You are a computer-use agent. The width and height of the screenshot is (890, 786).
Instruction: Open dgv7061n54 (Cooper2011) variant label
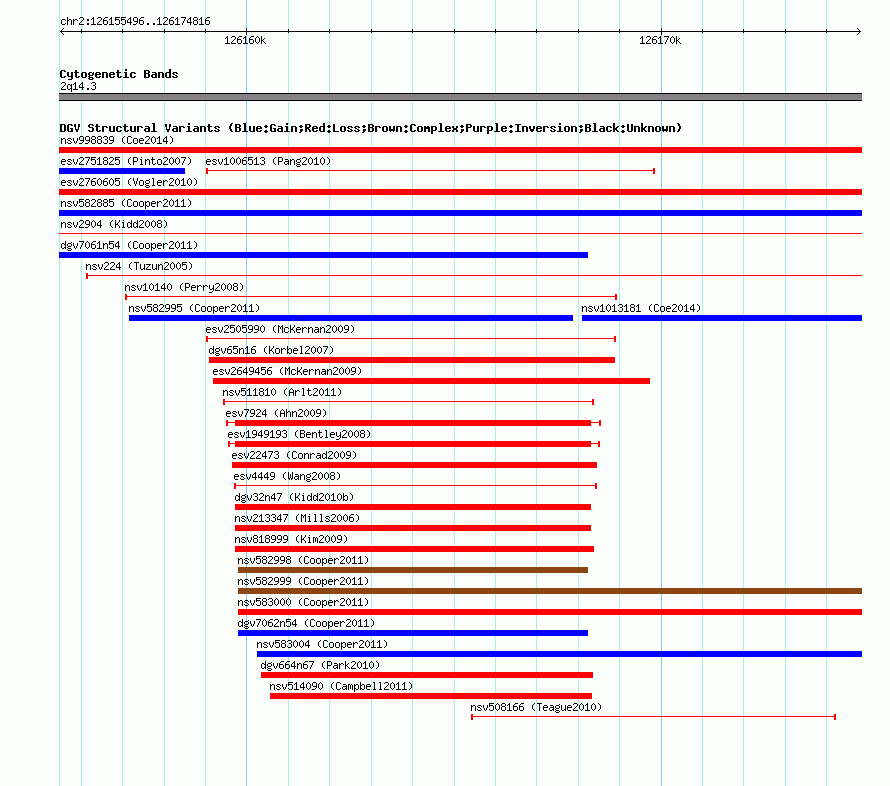(129, 245)
